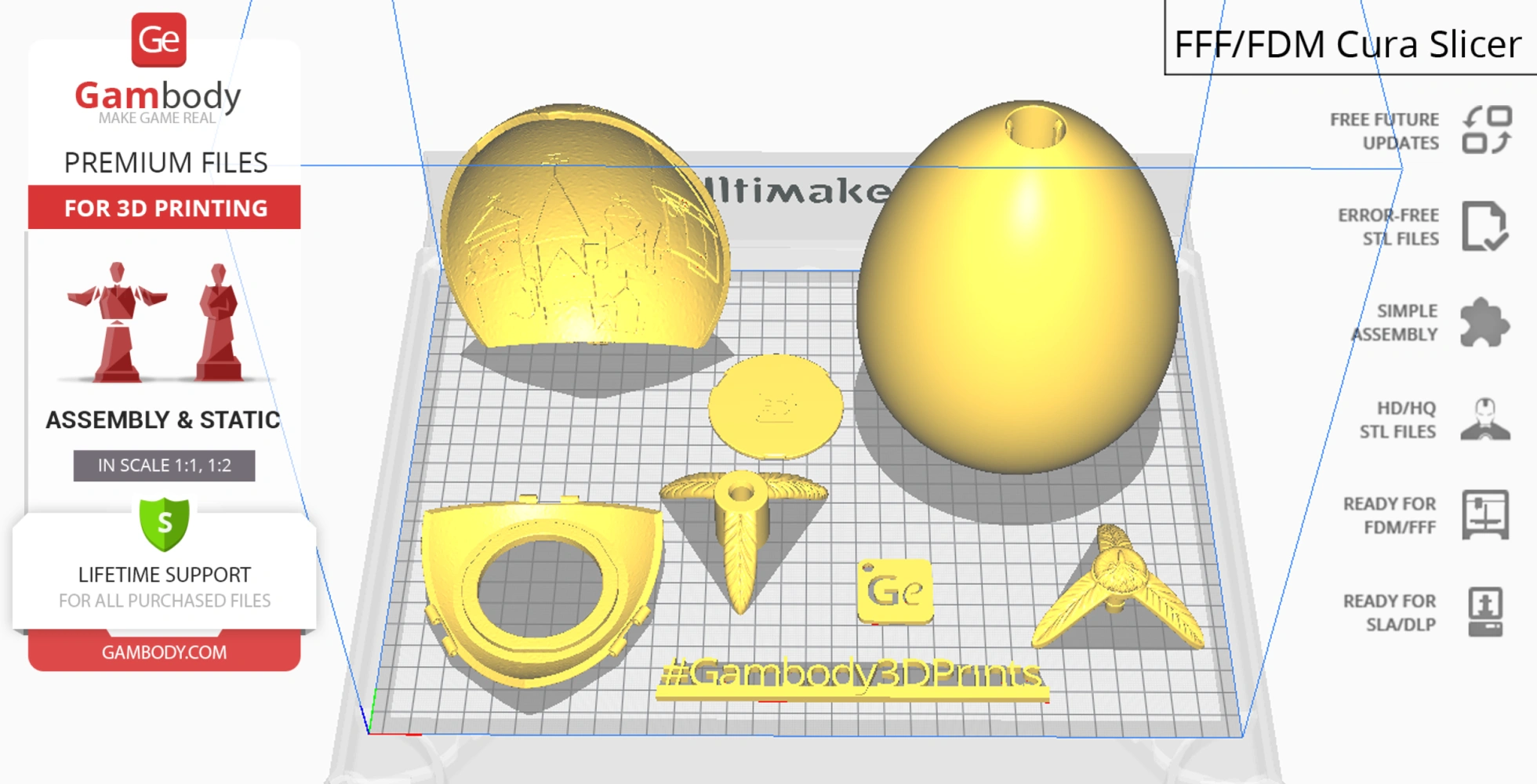Viewport: 1537px width, 784px height.
Task: Click the Simple Assembly puzzle piece icon
Action: (x=1484, y=322)
